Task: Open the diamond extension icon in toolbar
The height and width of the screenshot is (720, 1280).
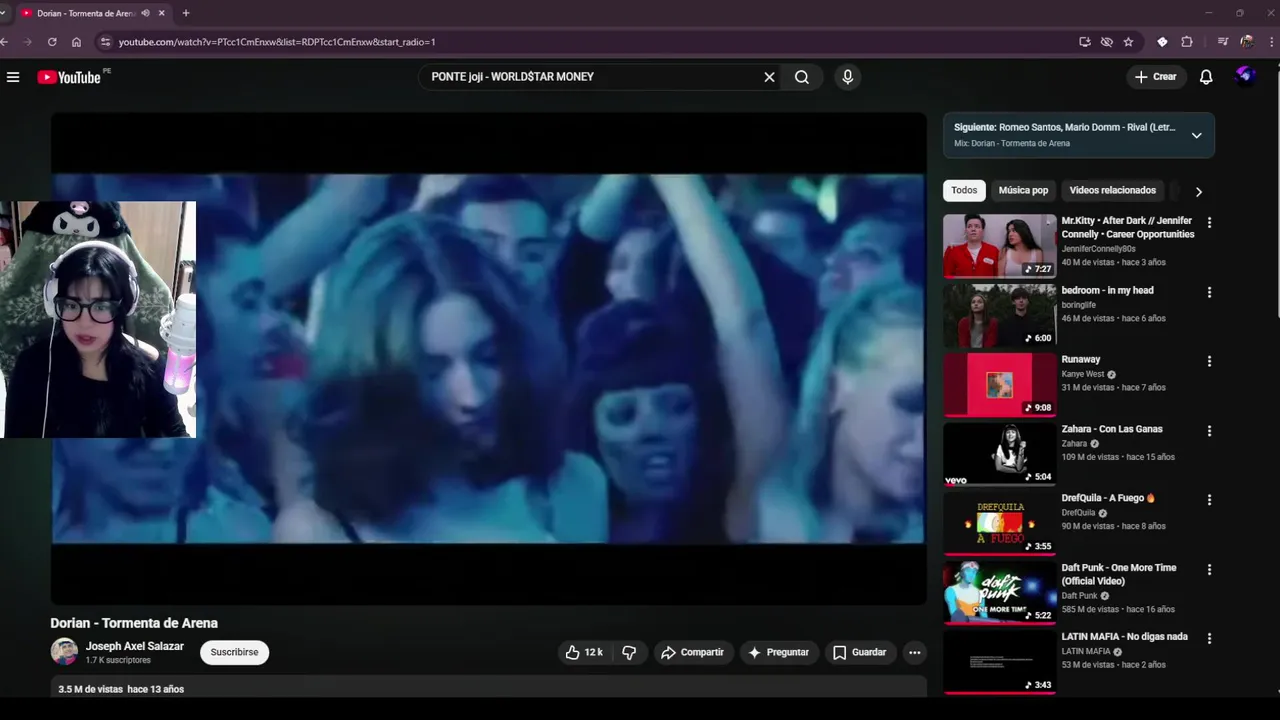Action: pyautogui.click(x=1162, y=42)
